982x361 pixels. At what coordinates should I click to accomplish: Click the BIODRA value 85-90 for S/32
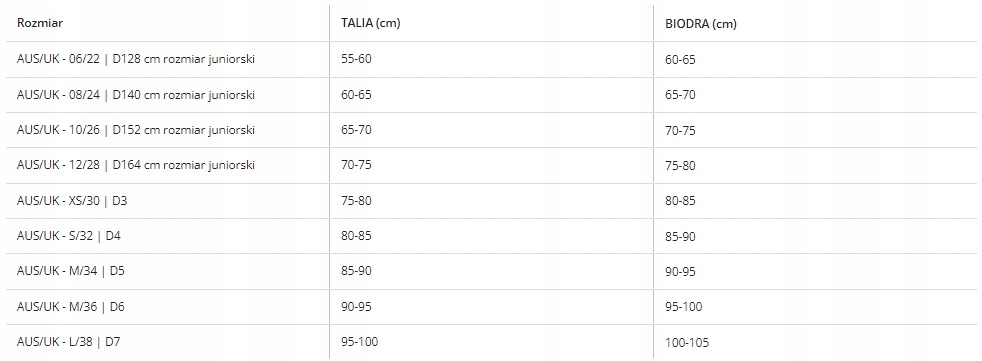pos(680,237)
